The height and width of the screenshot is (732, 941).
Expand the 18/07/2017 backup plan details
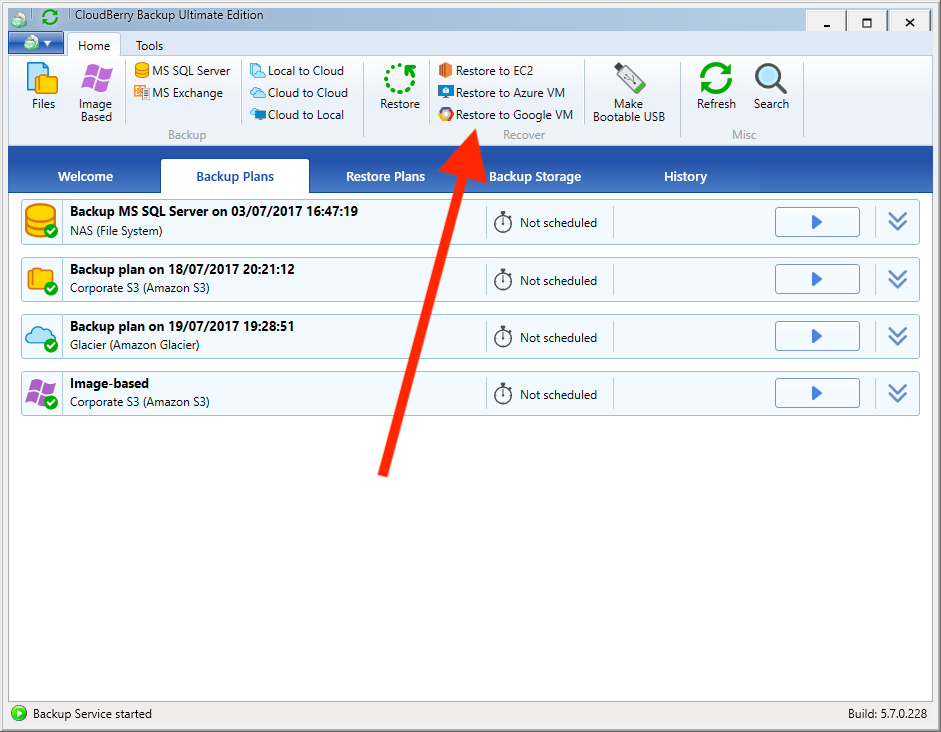[897, 279]
